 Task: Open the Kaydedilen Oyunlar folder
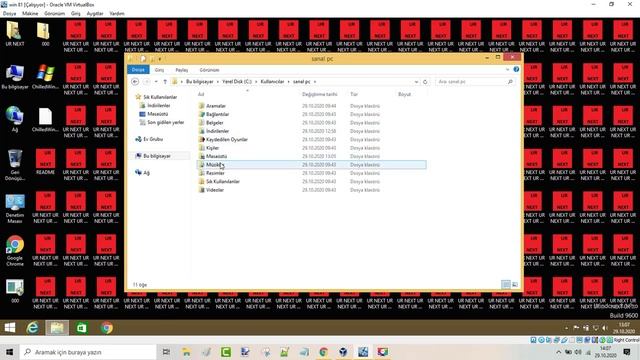pos(227,139)
